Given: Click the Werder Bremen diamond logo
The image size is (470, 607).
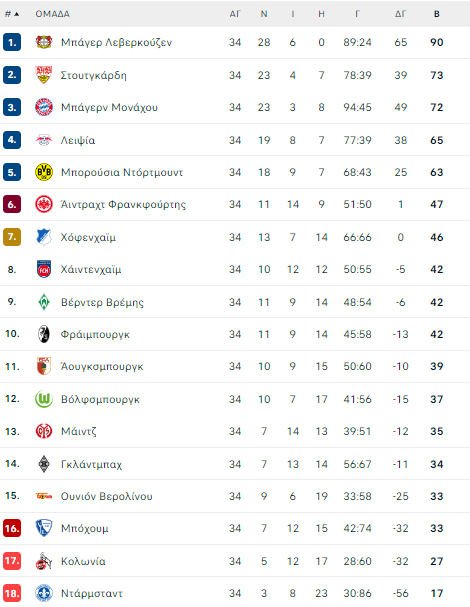Looking at the screenshot, I should point(44,302).
